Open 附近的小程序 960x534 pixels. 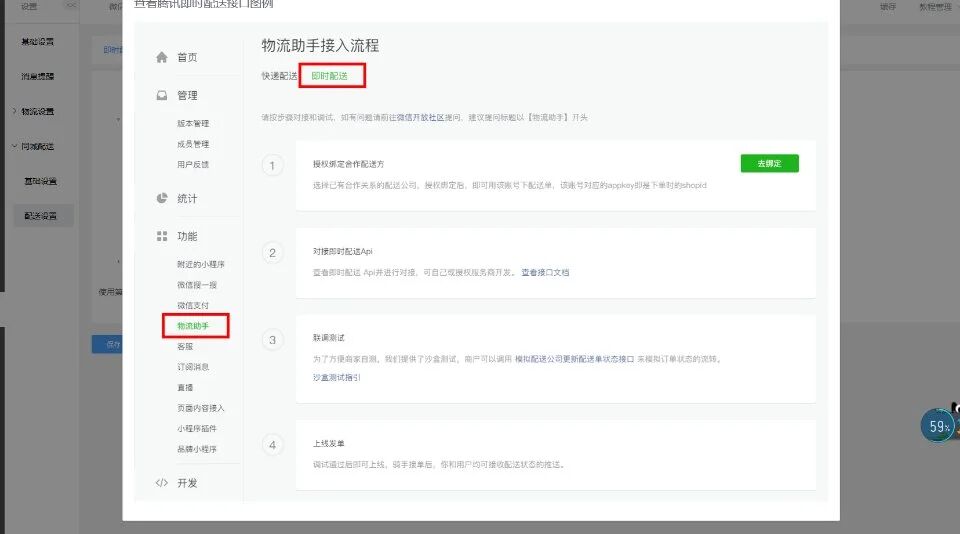[201, 264]
